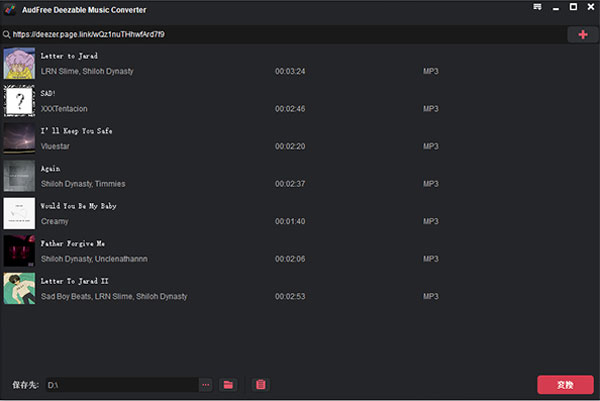Click the duration 00:02:06
Screen dimensions: 600x401
(290, 259)
